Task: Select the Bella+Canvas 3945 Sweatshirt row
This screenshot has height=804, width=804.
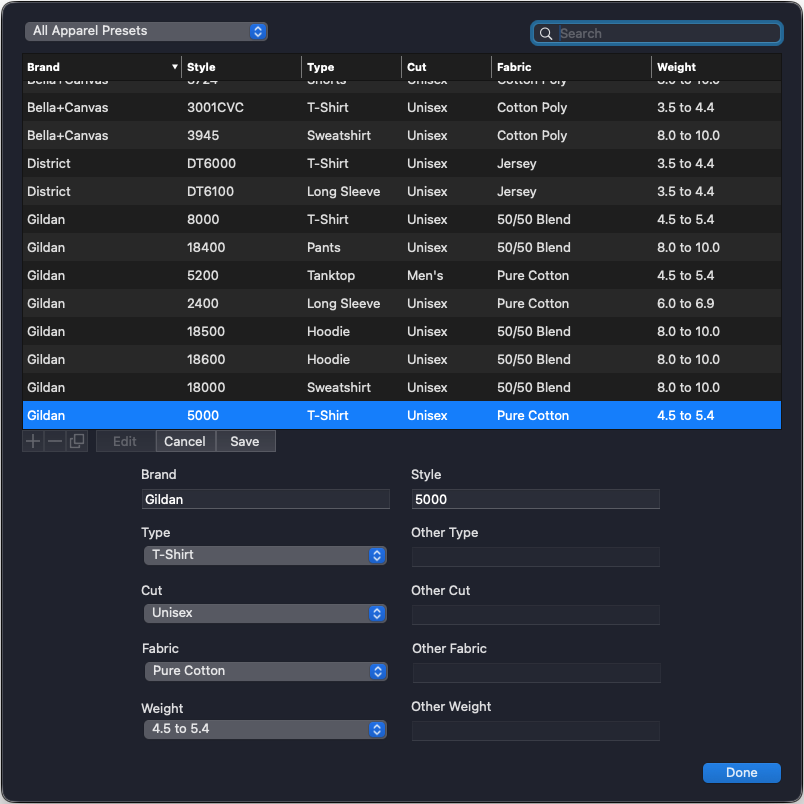Action: 400,135
